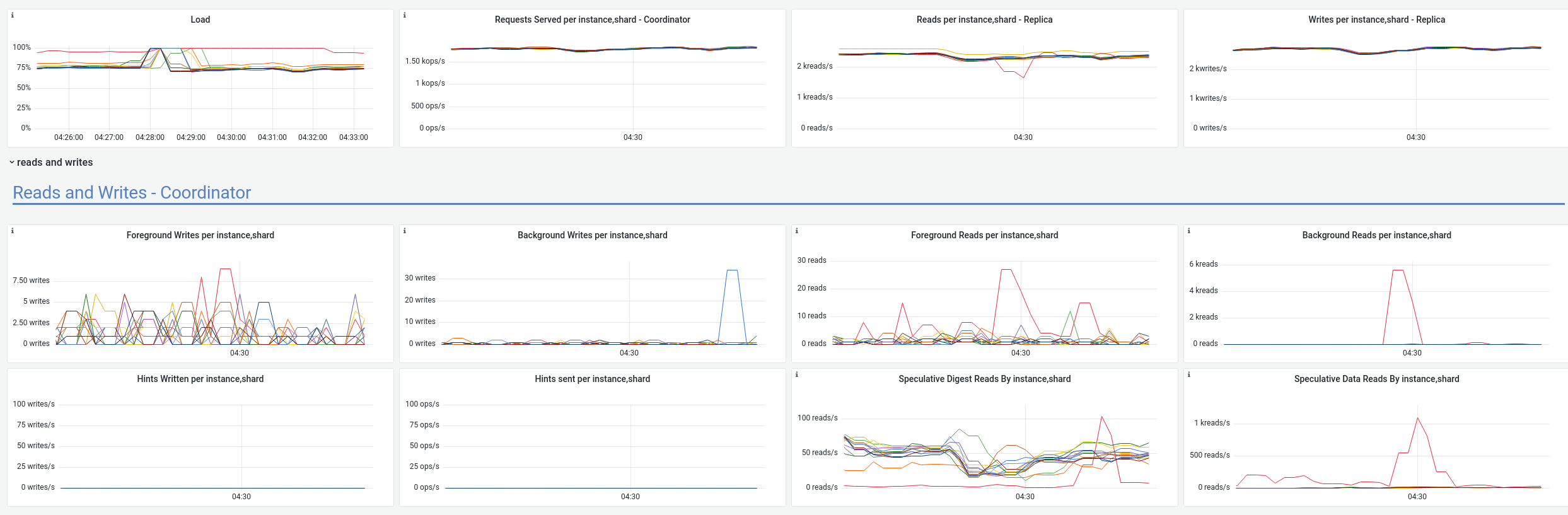Open menu on Hints sent per instance,shard panel
Screen dimensions: 1568x515
point(592,378)
